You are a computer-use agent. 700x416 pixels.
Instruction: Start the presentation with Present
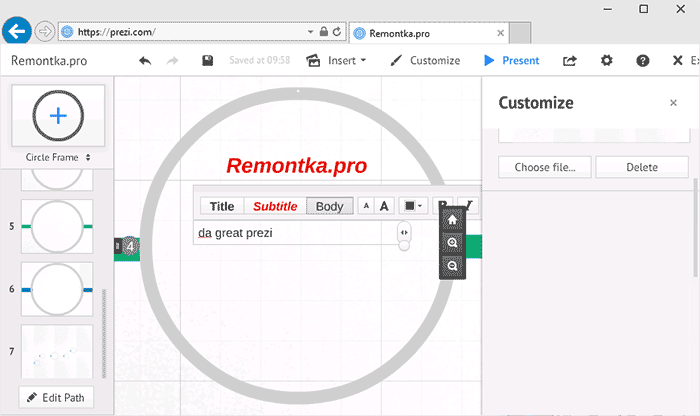tap(512, 60)
